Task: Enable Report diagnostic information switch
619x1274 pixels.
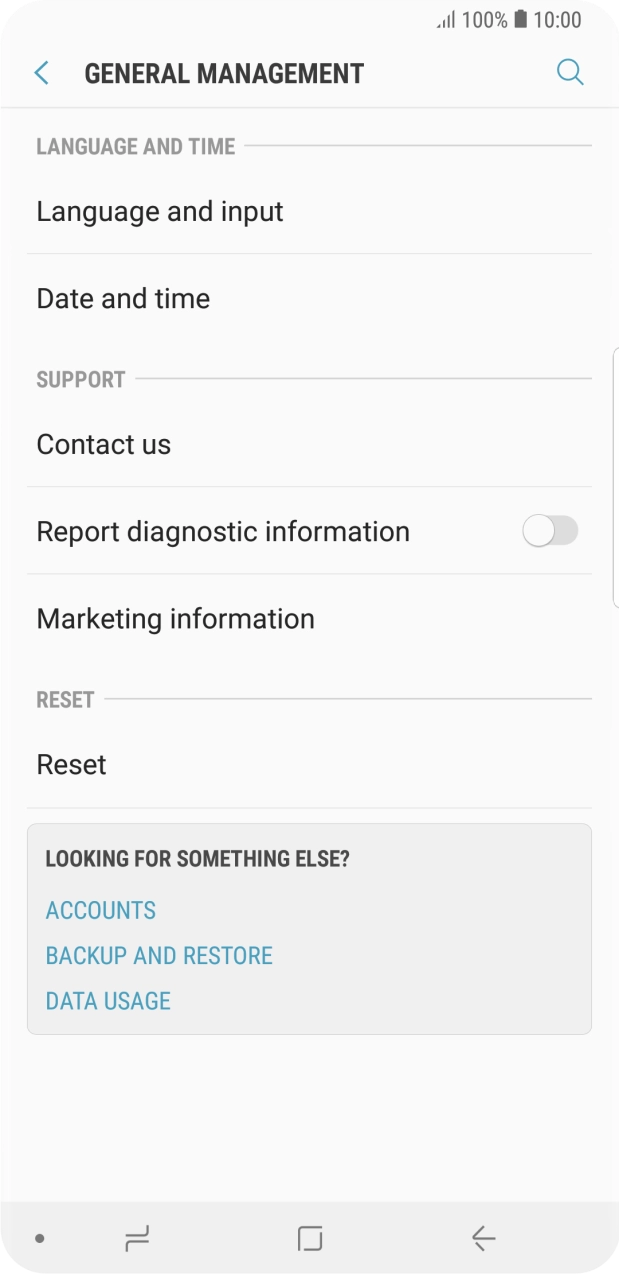Action: pos(549,531)
